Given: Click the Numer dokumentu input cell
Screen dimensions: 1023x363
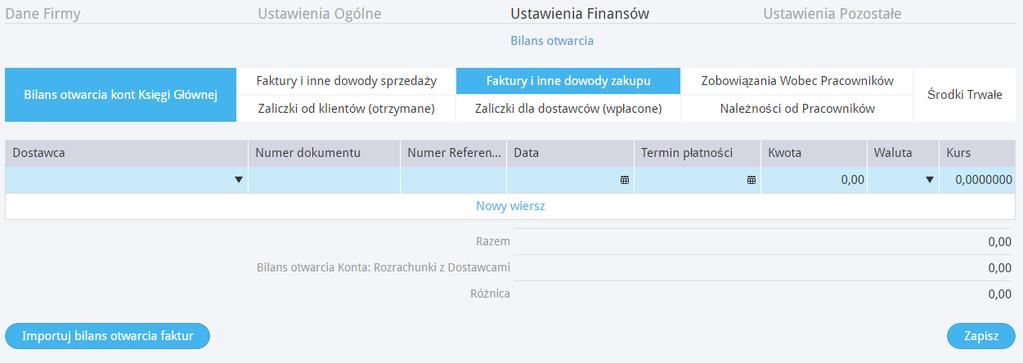Looking at the screenshot, I should 324,180.
